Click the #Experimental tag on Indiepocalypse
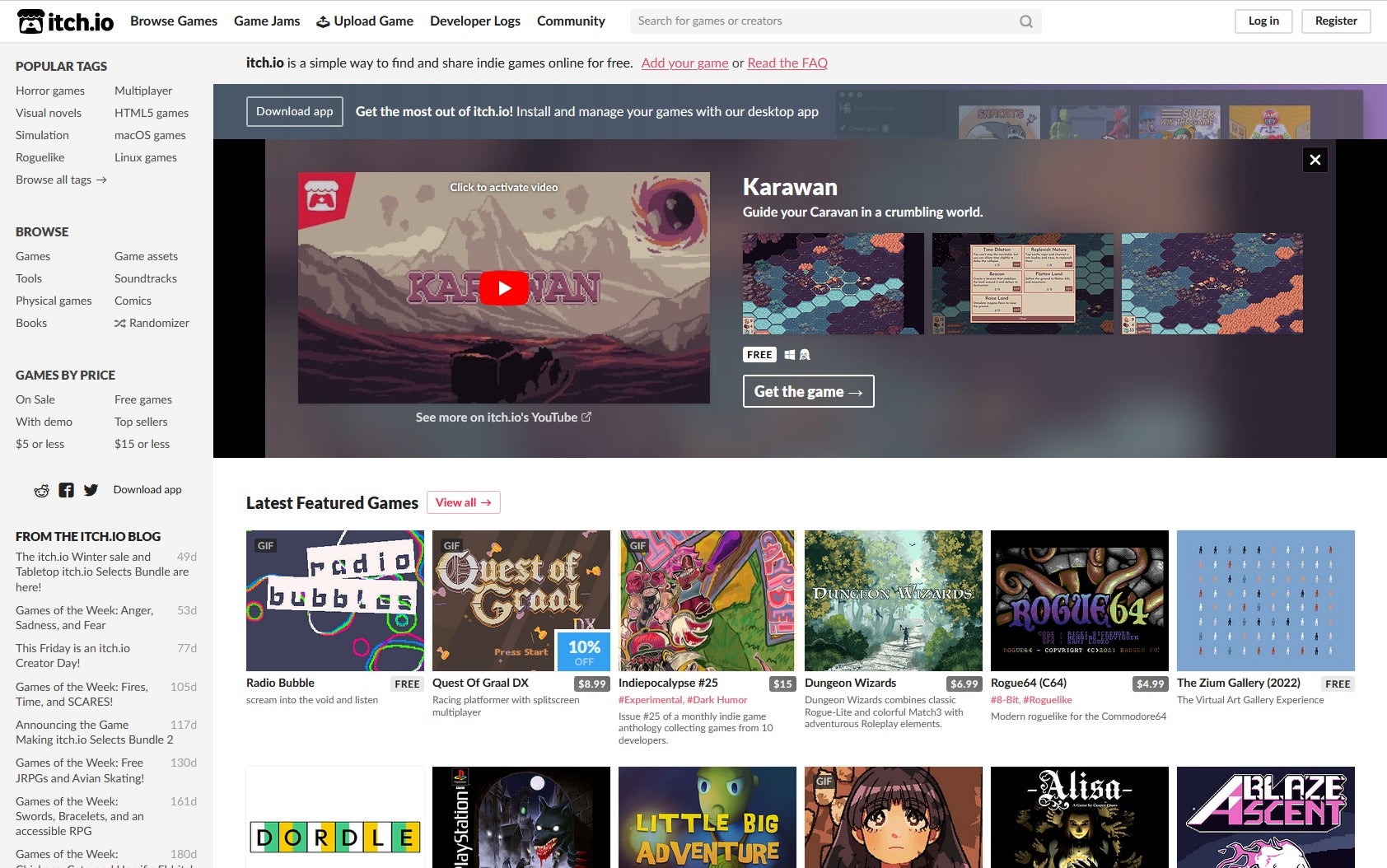 click(x=651, y=700)
